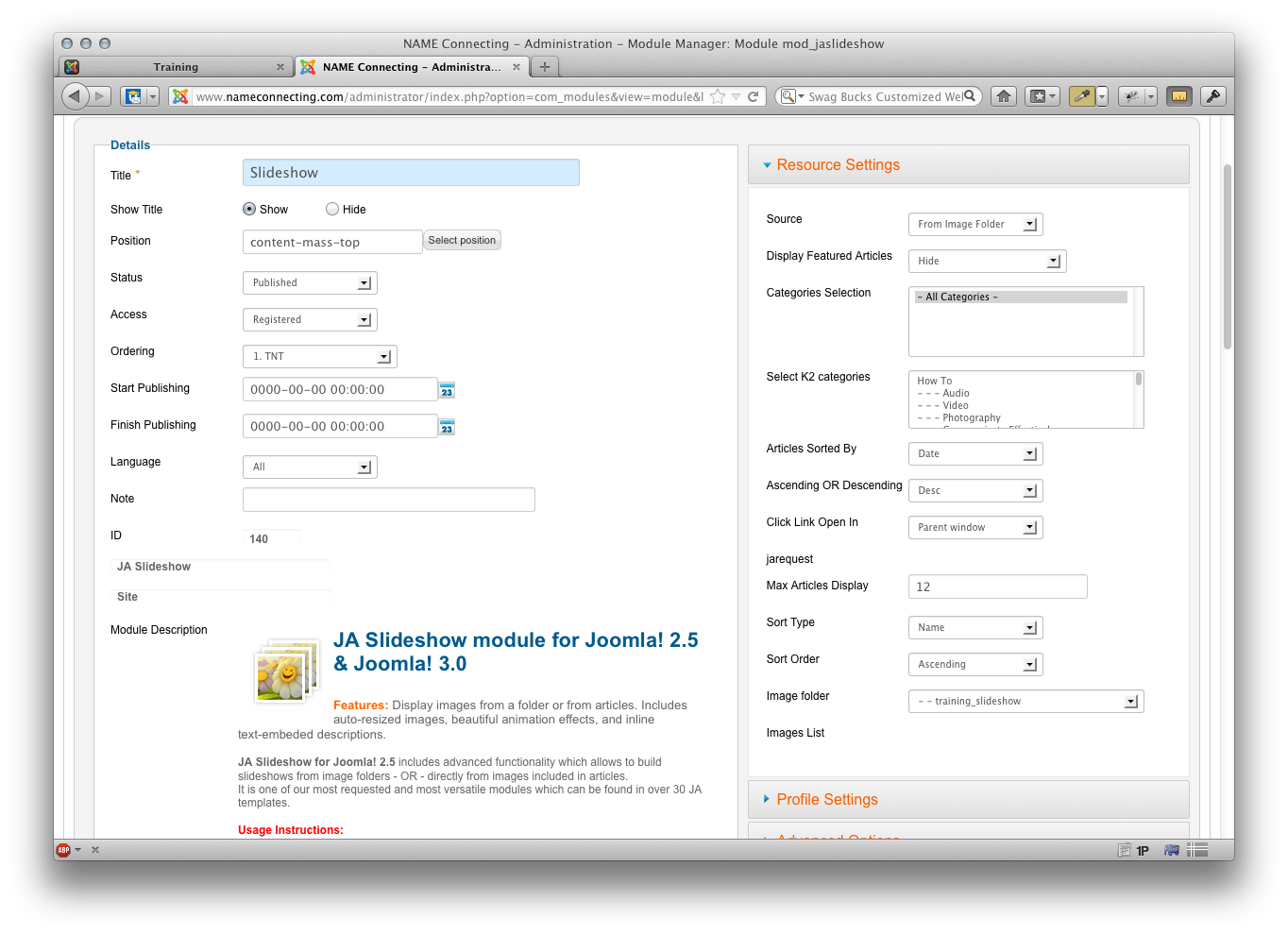Open the Sort Type dropdown
Screen dimensions: 1288x935
975,627
